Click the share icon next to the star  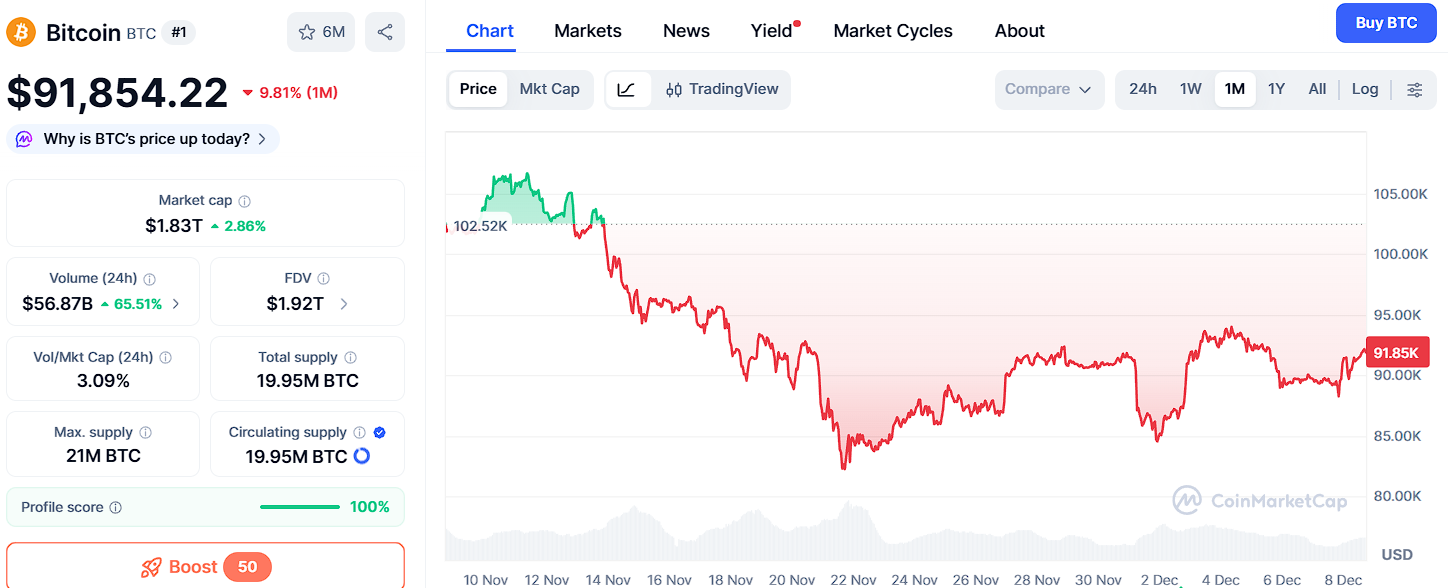[x=385, y=32]
